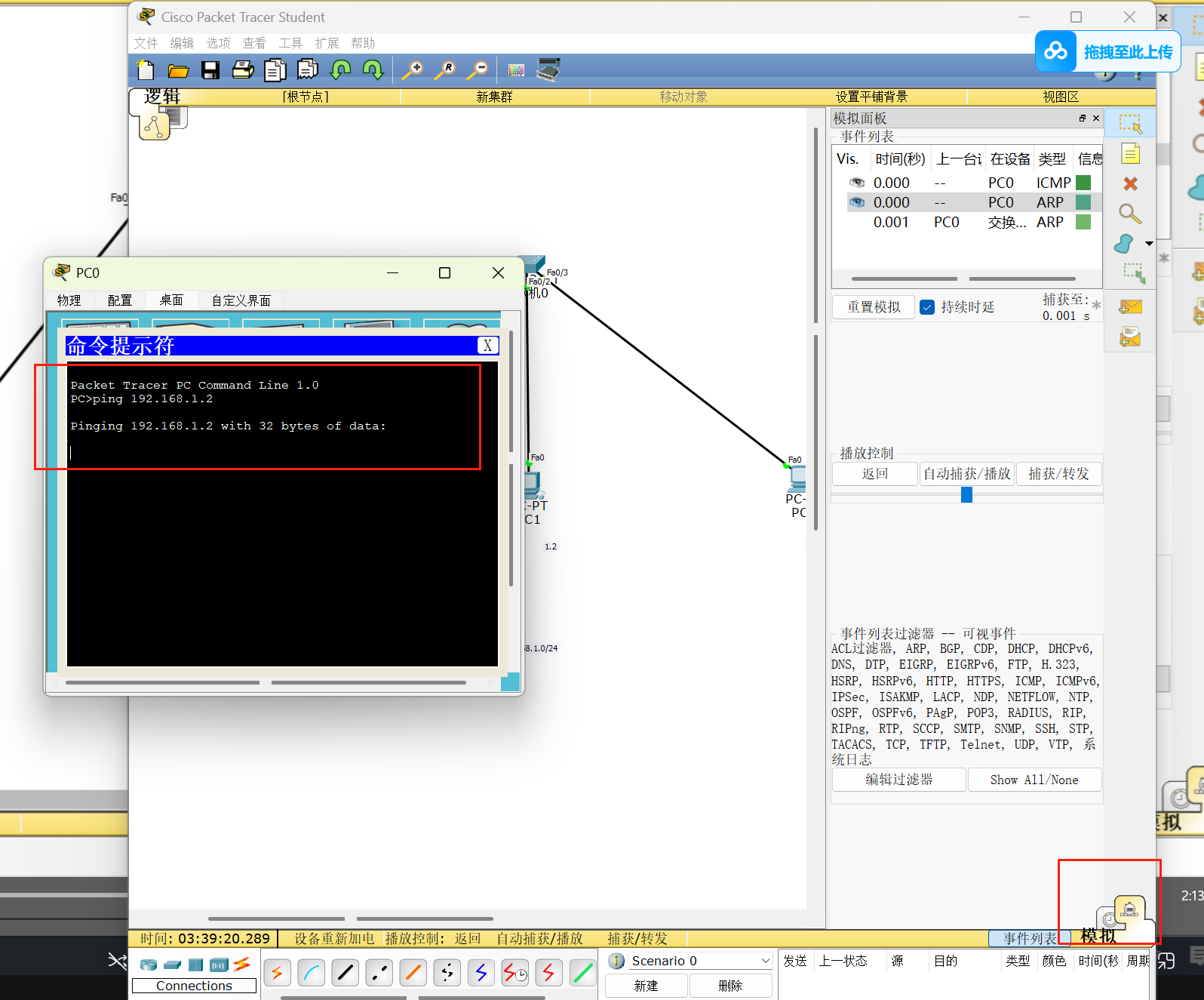Click the Paste toolbar icon
Screen dimensions: 1204x1000
point(308,70)
